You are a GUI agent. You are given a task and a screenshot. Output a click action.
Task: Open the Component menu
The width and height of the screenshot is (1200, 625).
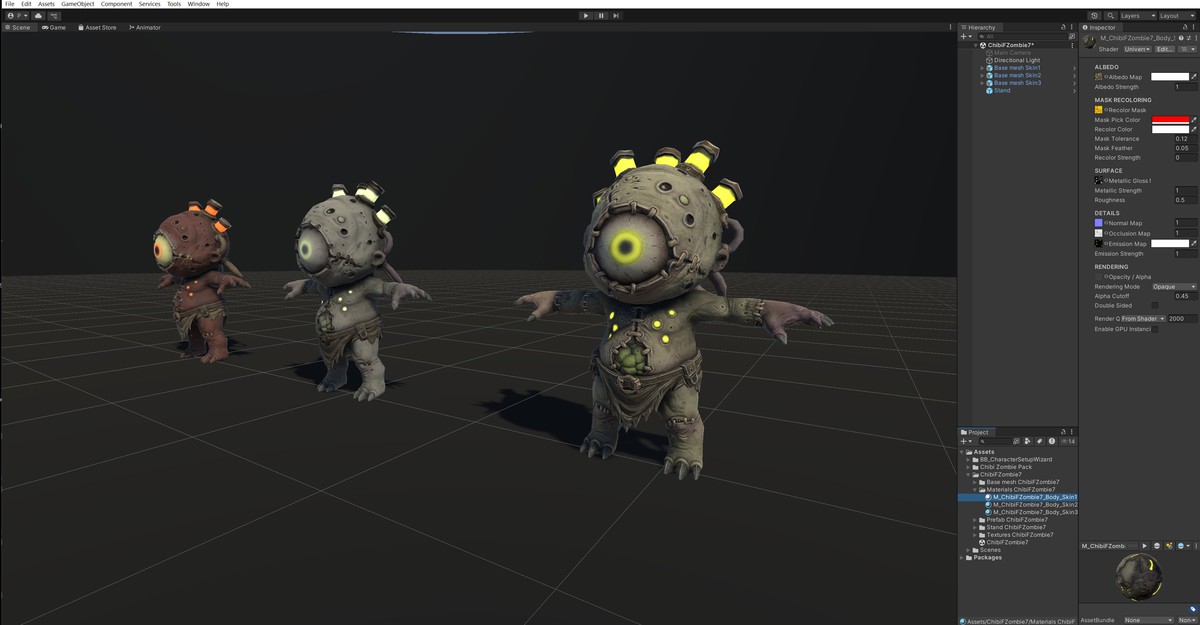click(117, 4)
